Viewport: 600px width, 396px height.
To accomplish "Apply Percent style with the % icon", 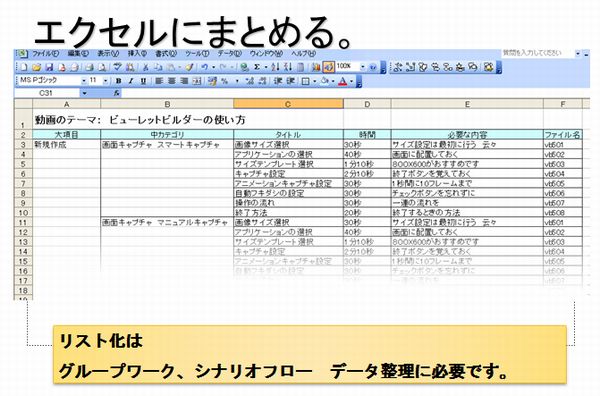I will pos(225,81).
